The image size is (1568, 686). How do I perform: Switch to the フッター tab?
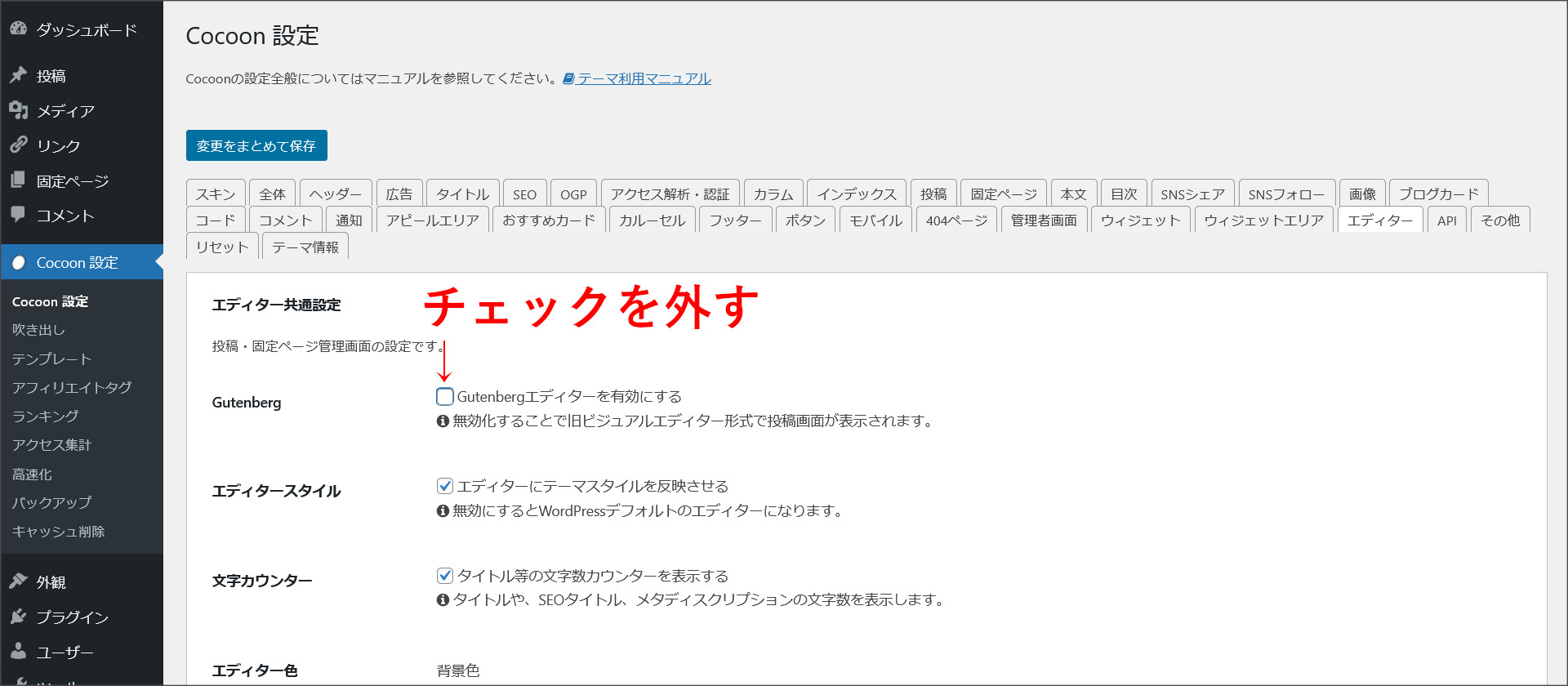tap(735, 220)
